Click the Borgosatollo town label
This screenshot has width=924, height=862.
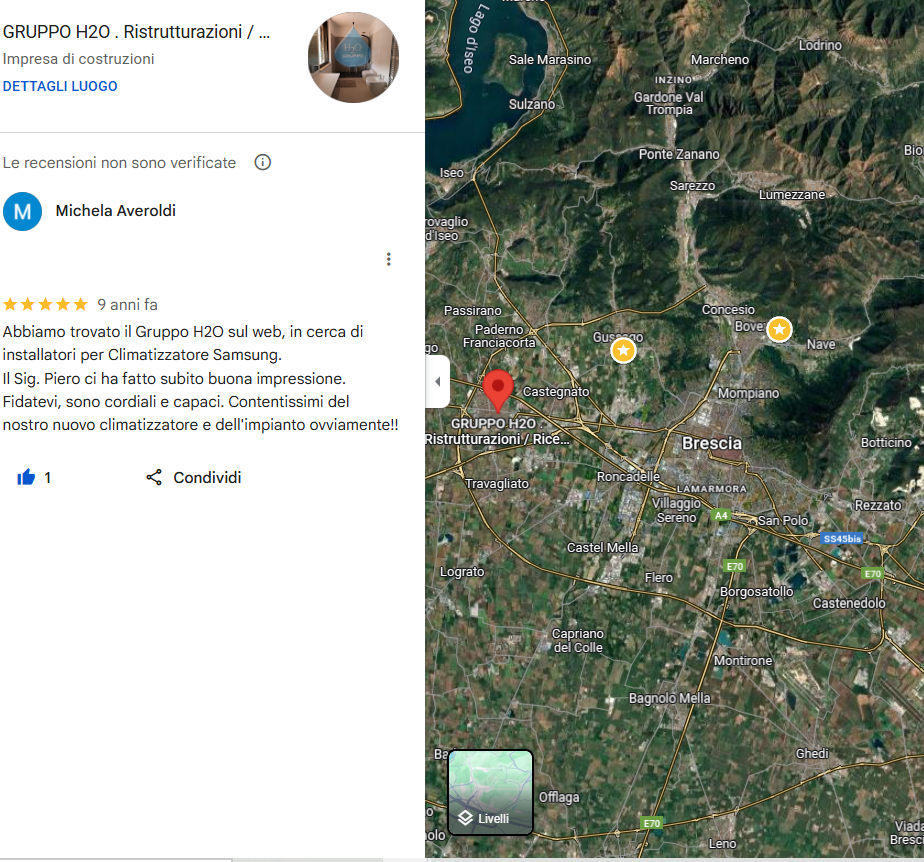[x=756, y=592]
